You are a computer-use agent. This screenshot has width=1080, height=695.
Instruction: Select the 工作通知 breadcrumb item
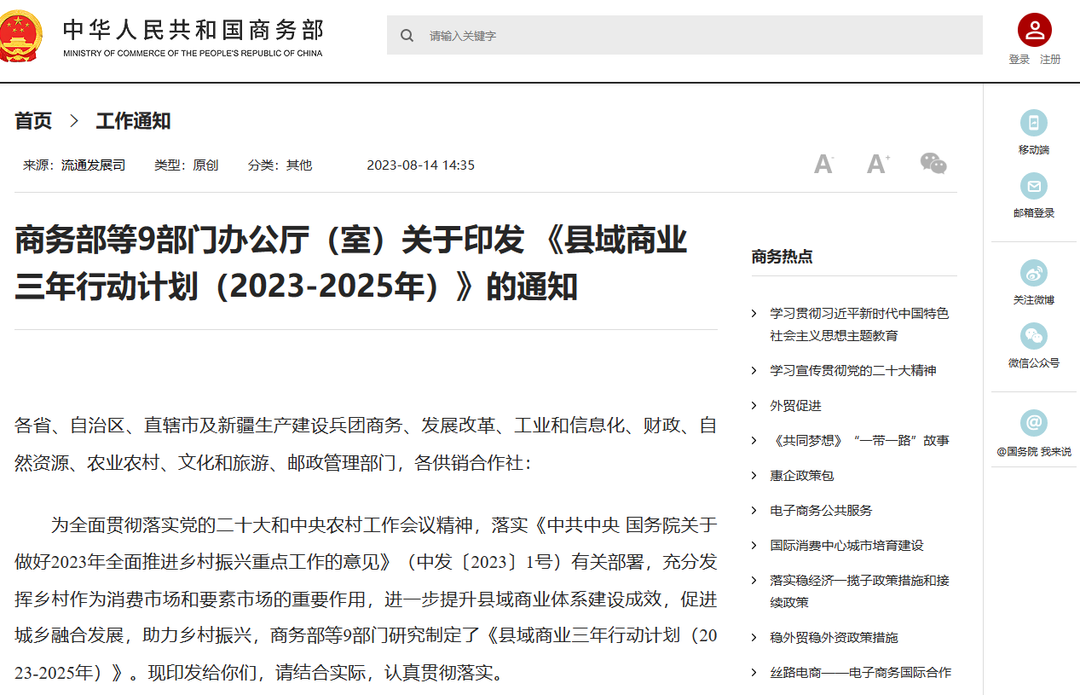133,121
